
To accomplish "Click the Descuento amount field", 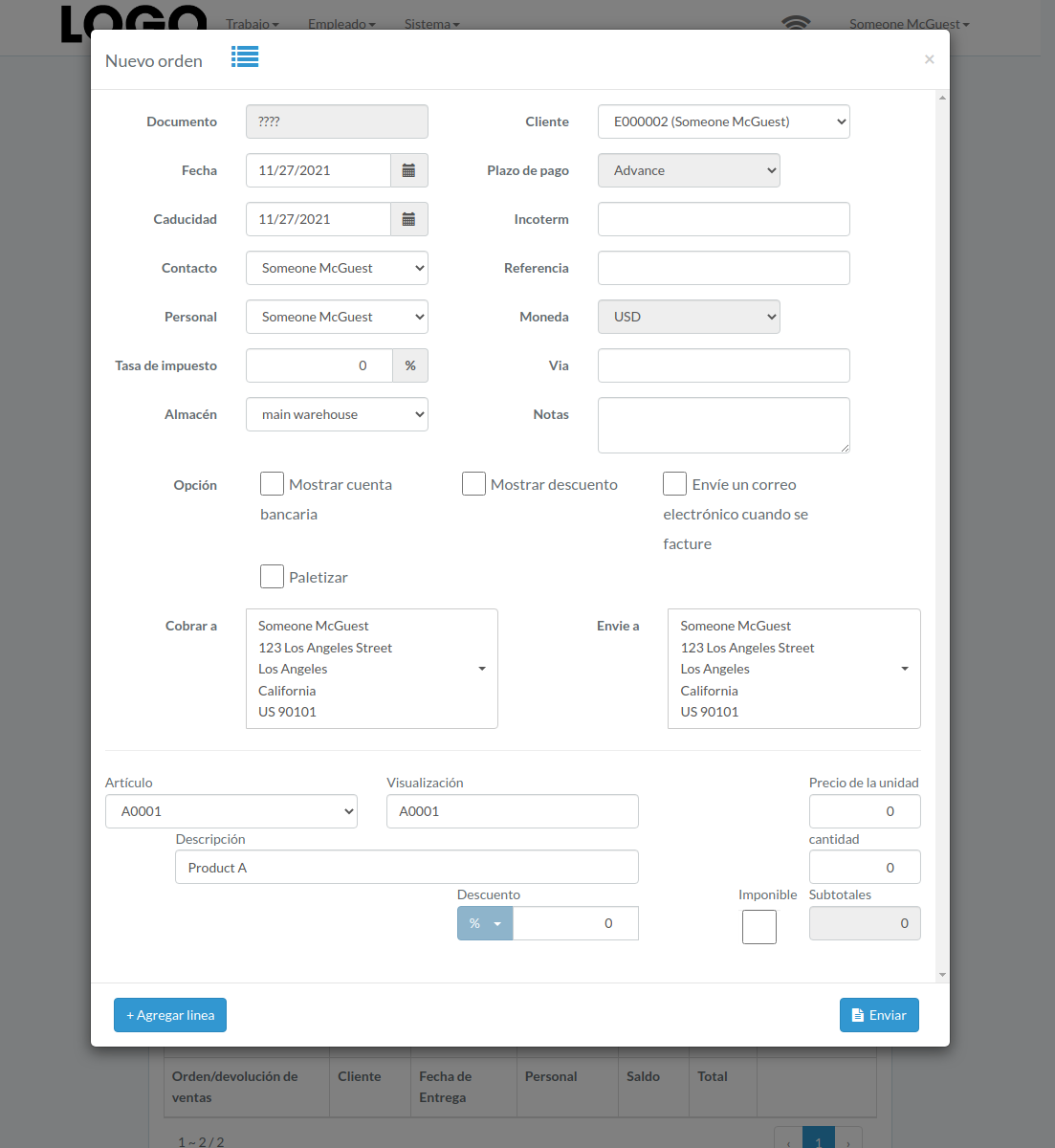I will coord(576,923).
